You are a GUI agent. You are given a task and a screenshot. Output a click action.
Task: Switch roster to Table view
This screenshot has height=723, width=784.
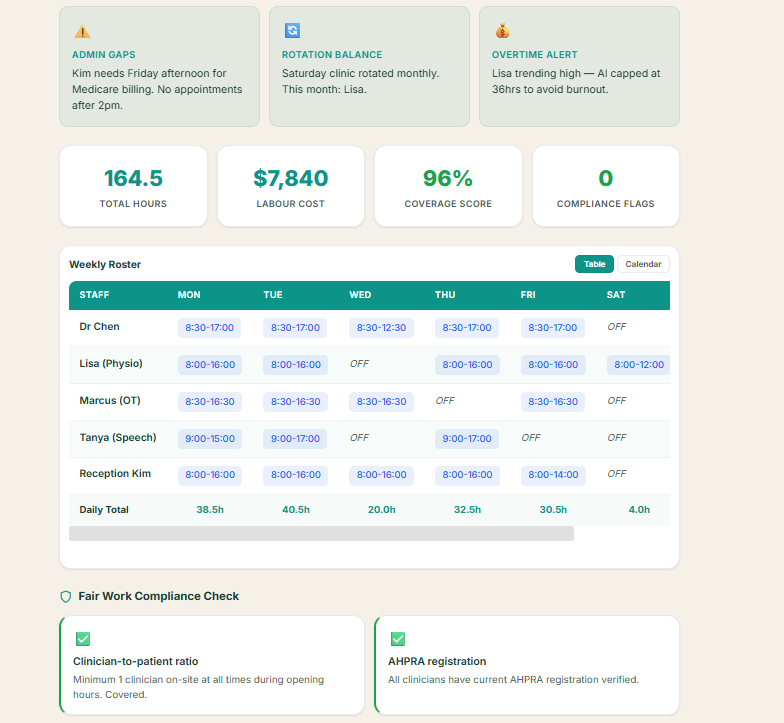(594, 264)
